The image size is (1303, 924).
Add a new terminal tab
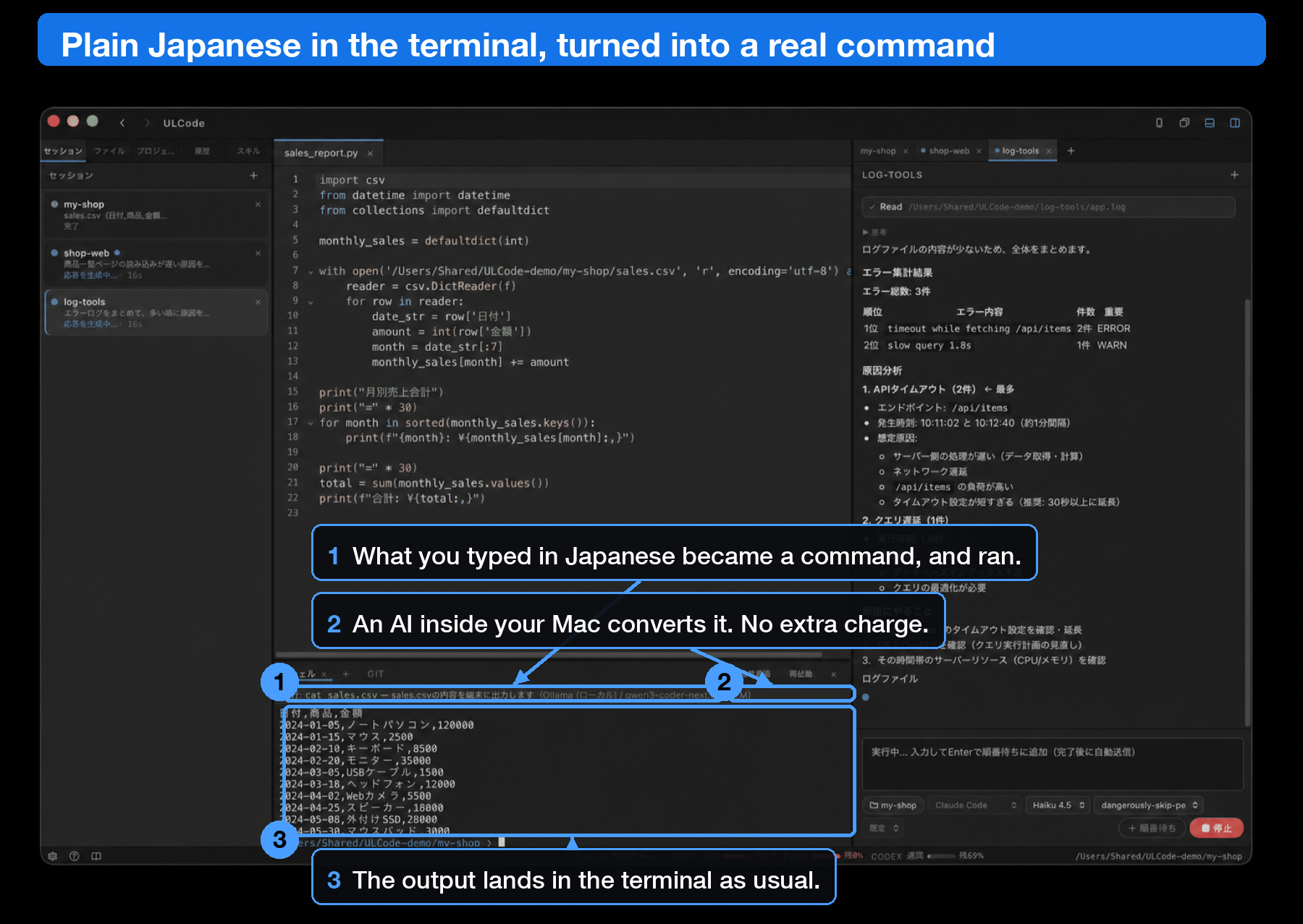[x=345, y=674]
